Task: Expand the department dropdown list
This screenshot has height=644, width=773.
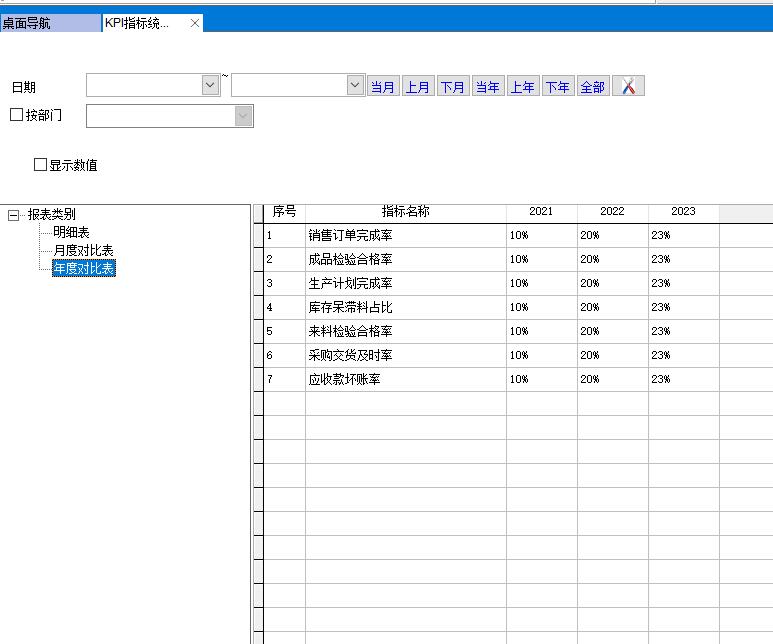Action: (243, 116)
